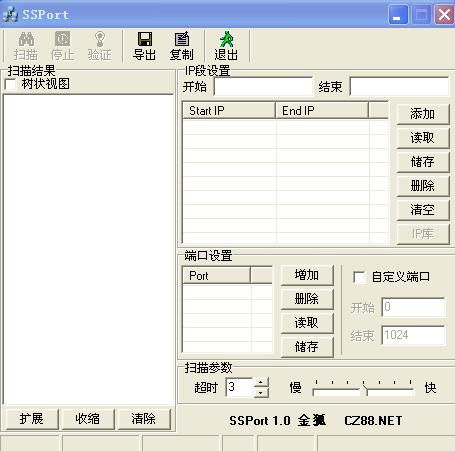Image resolution: width=455 pixels, height=451 pixels.
Task: Click the 扫描 binoculars scan icon
Action: pyautogui.click(x=26, y=39)
